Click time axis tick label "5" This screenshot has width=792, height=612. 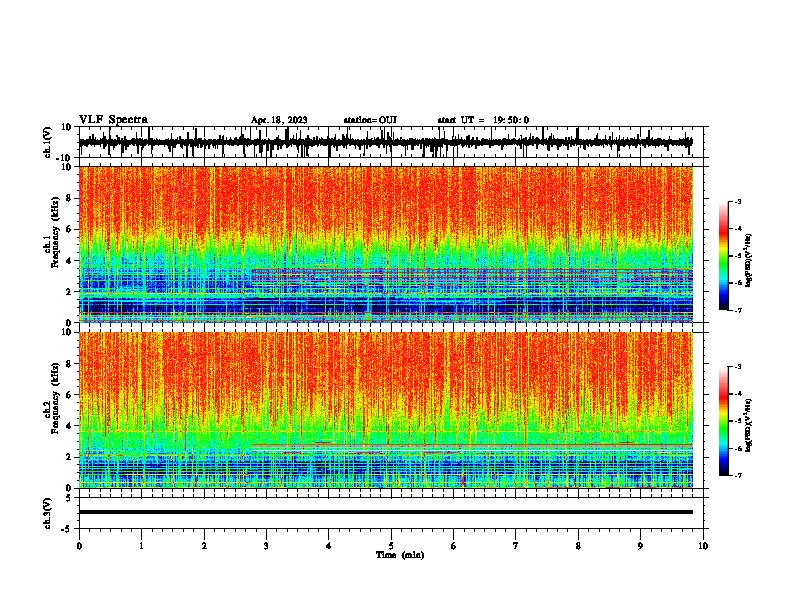point(391,546)
